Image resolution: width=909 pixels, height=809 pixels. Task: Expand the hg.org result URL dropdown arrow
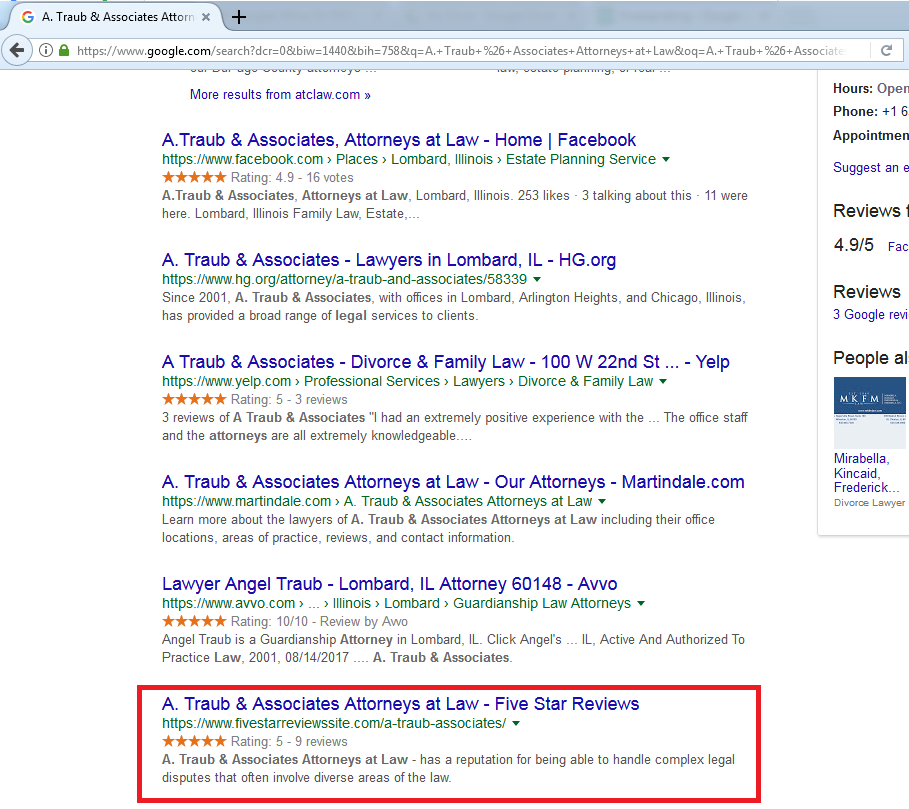(537, 279)
